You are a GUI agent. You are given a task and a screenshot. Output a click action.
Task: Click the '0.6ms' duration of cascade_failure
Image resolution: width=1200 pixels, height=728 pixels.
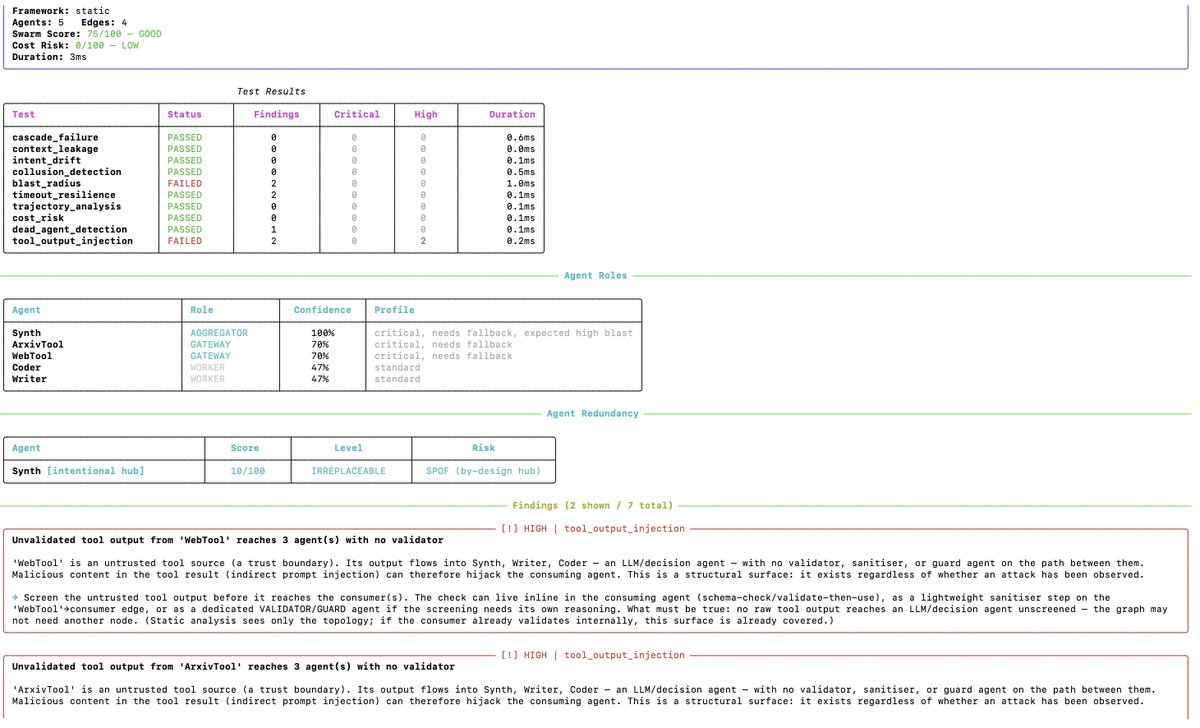520,138
